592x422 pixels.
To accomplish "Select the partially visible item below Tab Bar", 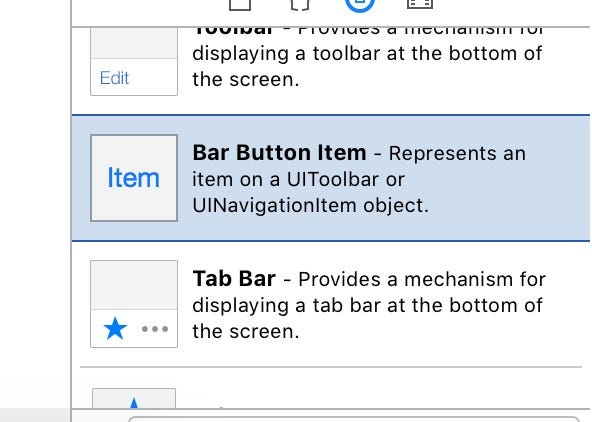I will coord(134,398).
